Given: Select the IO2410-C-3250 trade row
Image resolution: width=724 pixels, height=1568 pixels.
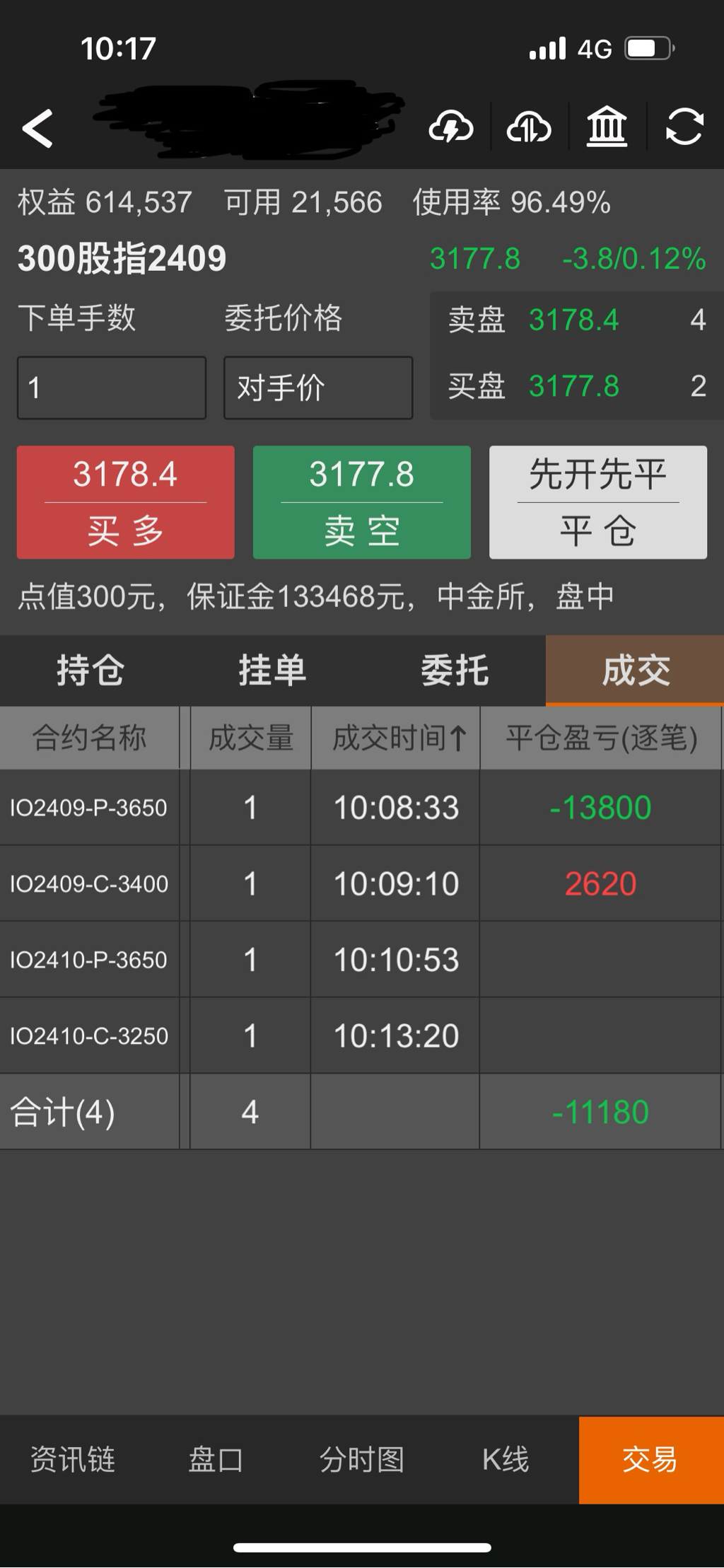Looking at the screenshot, I should coord(361,1036).
